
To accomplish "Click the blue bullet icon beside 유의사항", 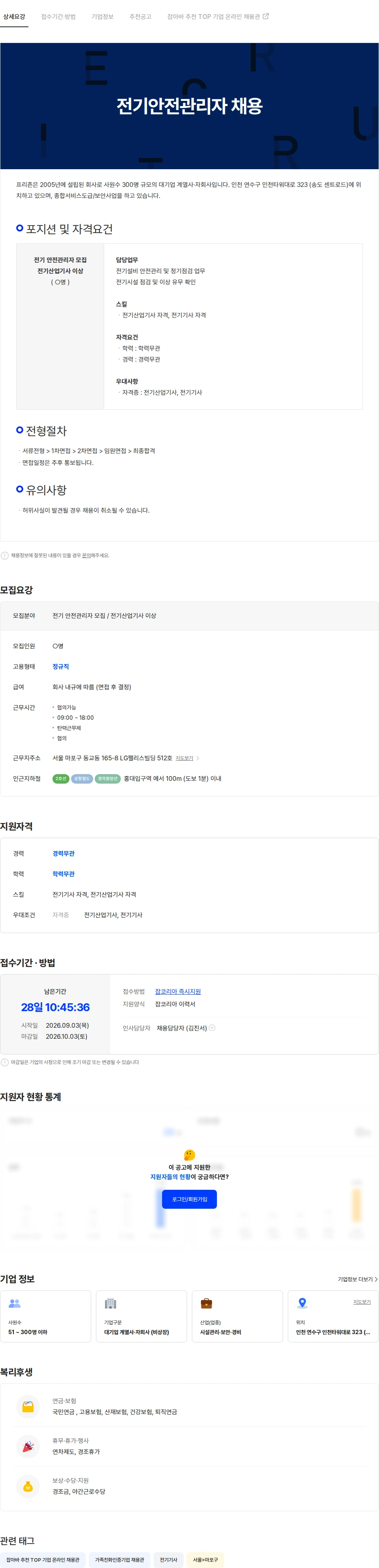I will 20,489.
